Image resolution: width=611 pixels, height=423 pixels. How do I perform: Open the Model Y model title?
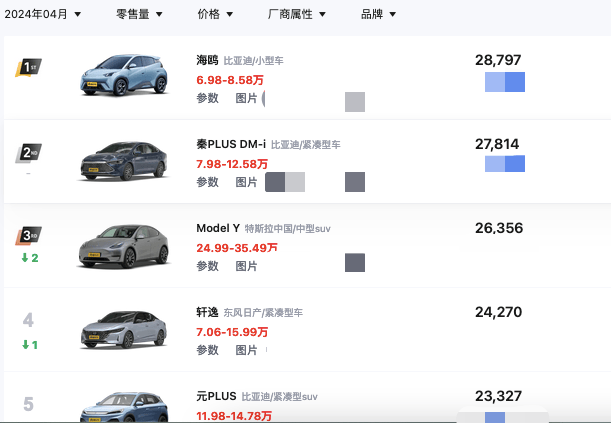pos(218,228)
